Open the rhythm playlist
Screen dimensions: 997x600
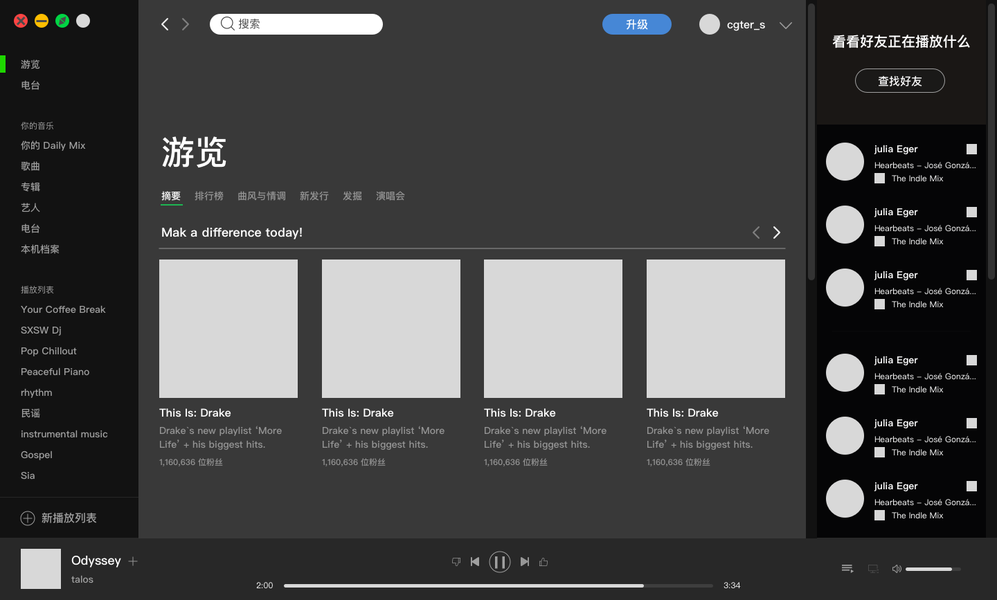pos(36,392)
